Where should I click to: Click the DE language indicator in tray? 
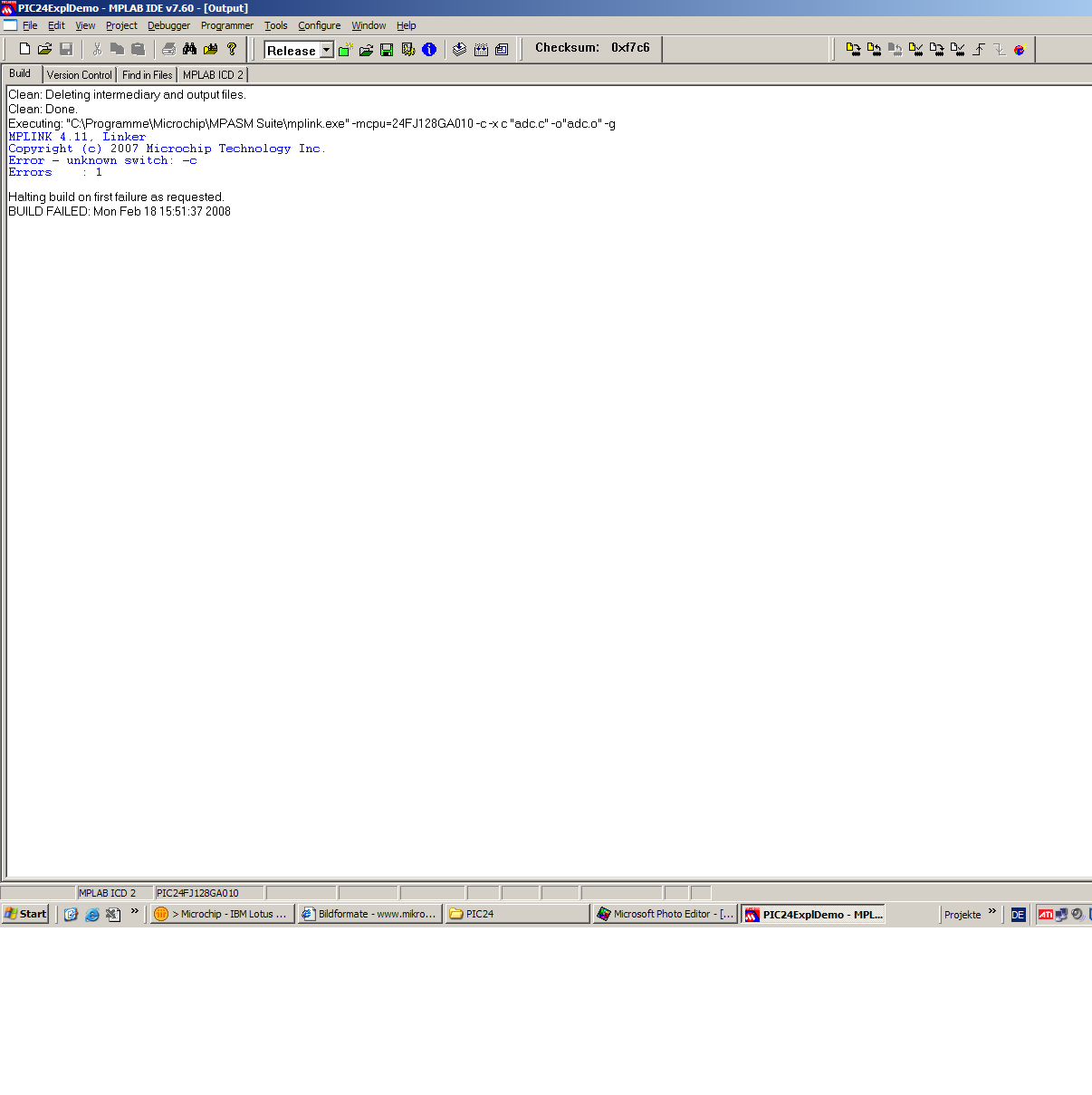click(1018, 915)
